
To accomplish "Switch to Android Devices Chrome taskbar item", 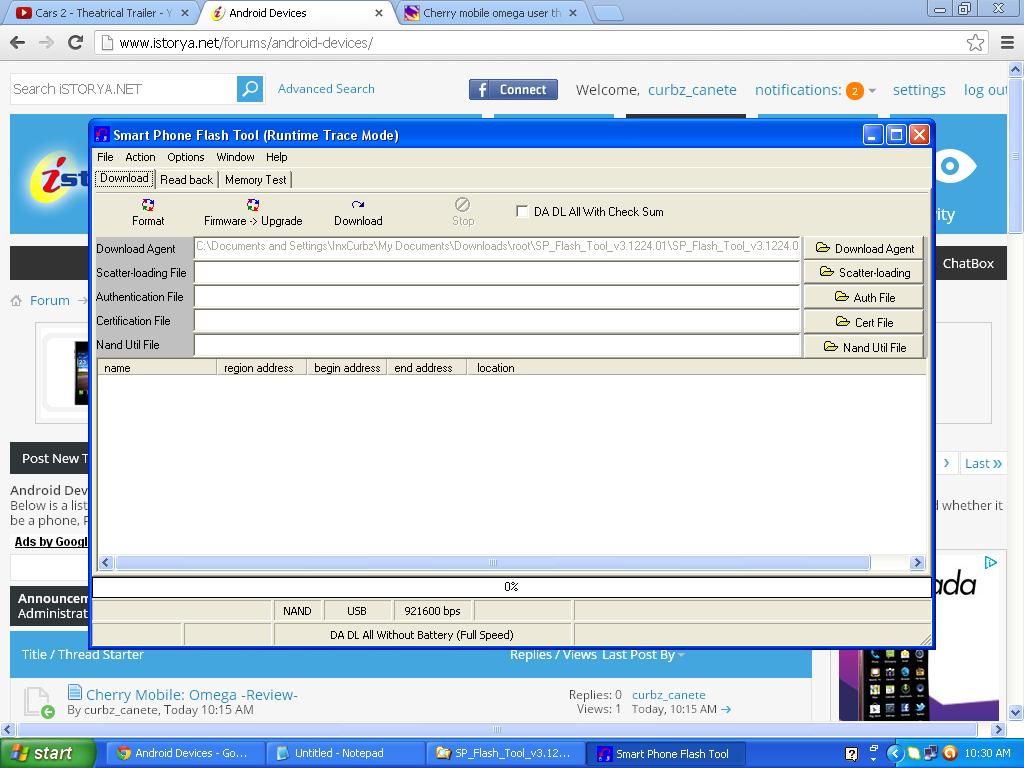I will 185,754.
